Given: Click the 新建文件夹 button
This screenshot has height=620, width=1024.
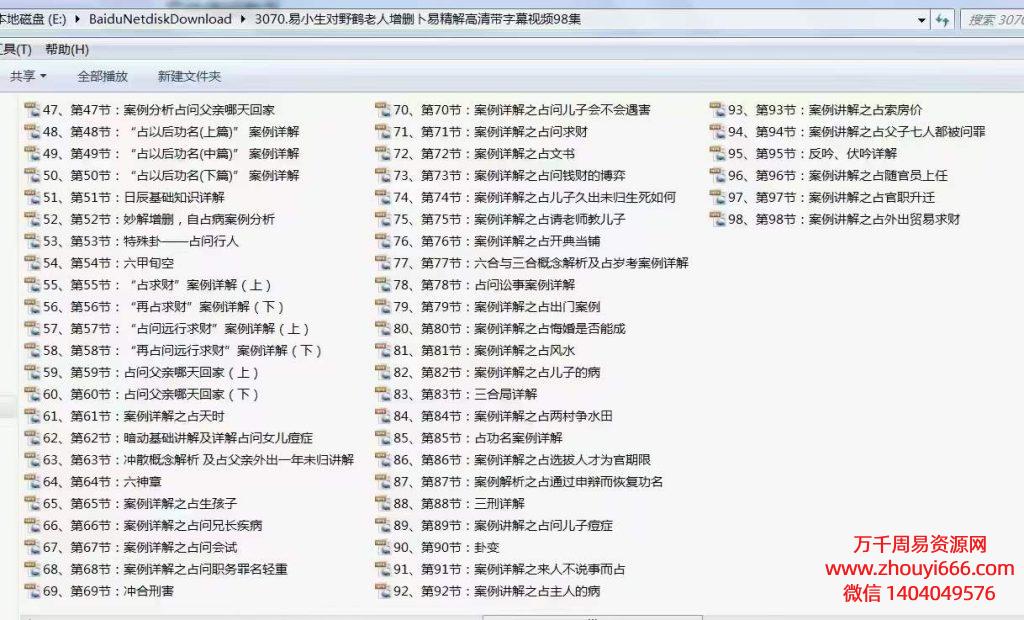Looking at the screenshot, I should coord(189,76).
